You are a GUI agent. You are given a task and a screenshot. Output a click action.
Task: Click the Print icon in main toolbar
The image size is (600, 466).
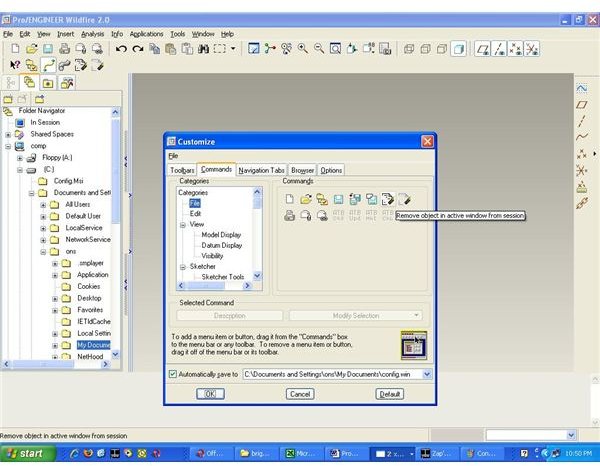click(64, 48)
